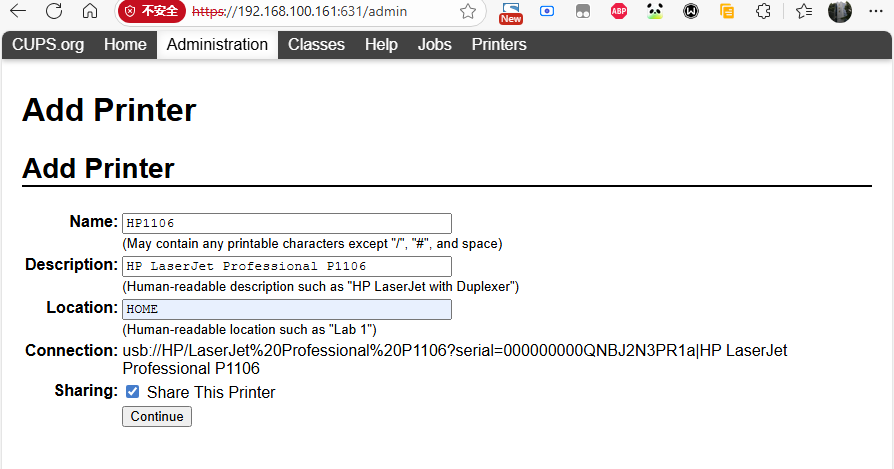
Task: Open browser settings and more menu
Action: 876,11
